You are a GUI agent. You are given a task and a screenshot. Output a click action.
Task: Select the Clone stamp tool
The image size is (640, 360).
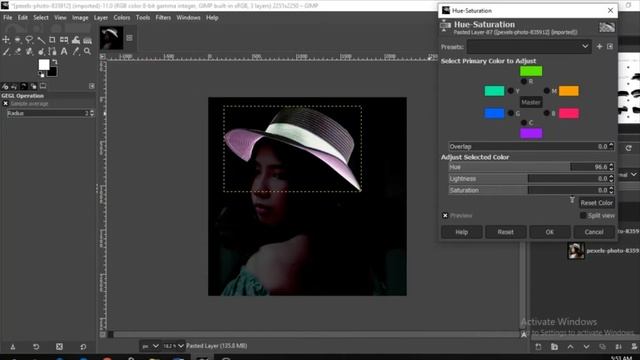point(29,51)
